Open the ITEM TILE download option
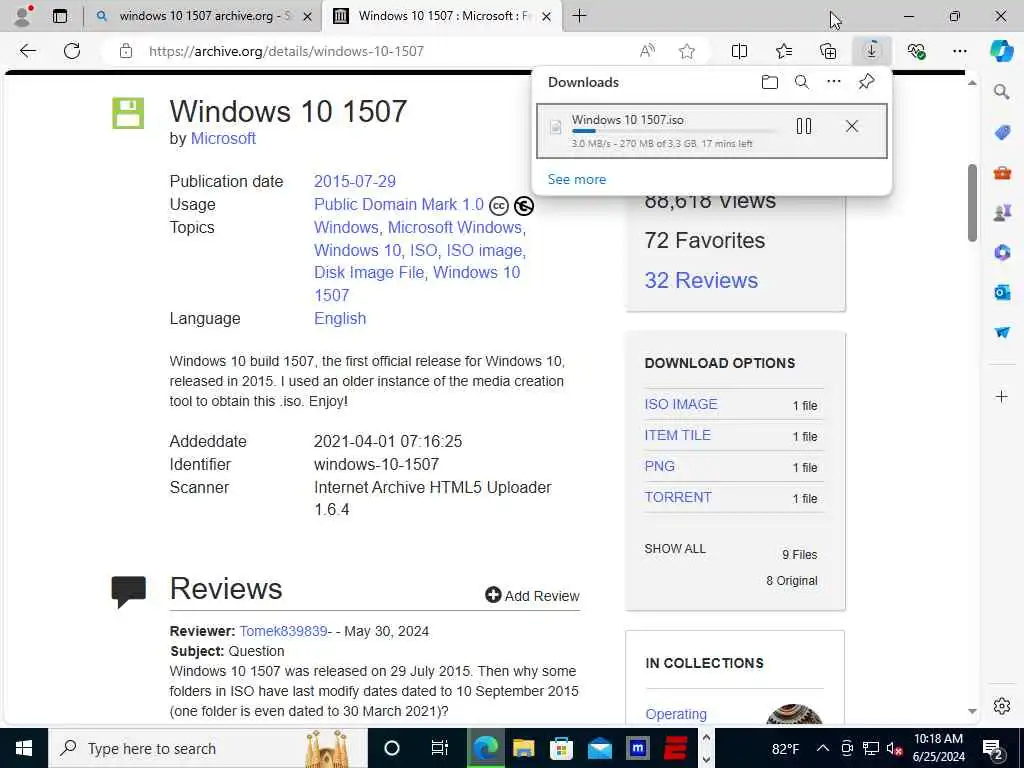The height and width of the screenshot is (768, 1024). (x=677, y=435)
